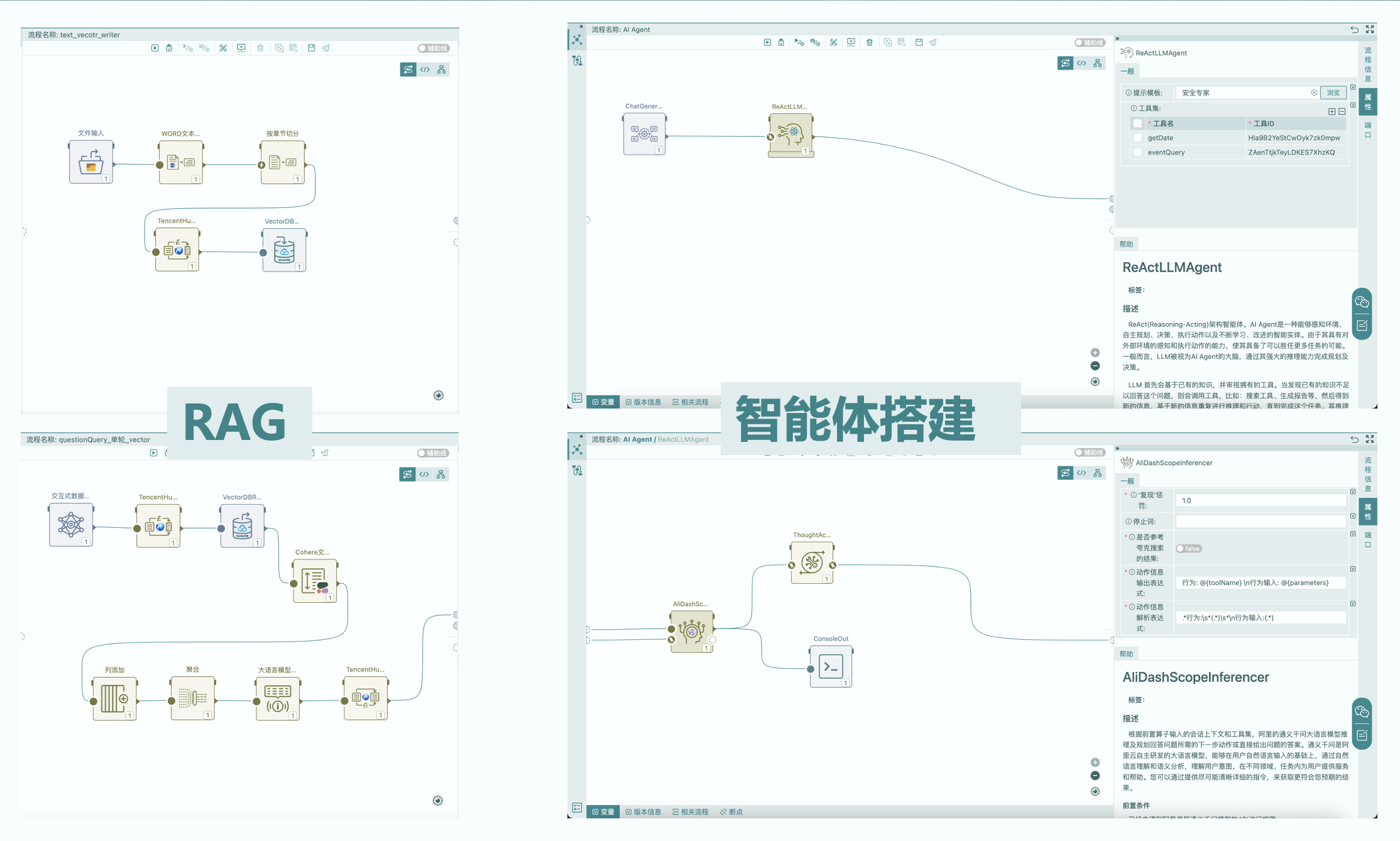Click the zoom in plus icon on AI Agent canvas
This screenshot has width=1400, height=841.
(x=1095, y=353)
